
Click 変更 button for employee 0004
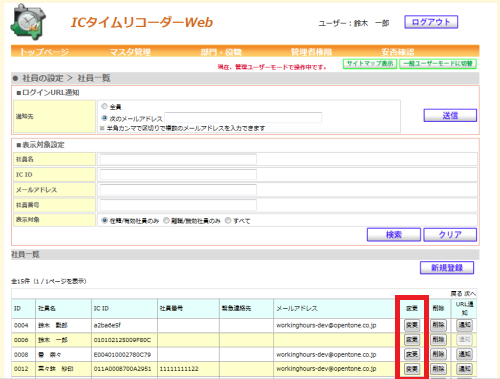pyautogui.click(x=412, y=325)
